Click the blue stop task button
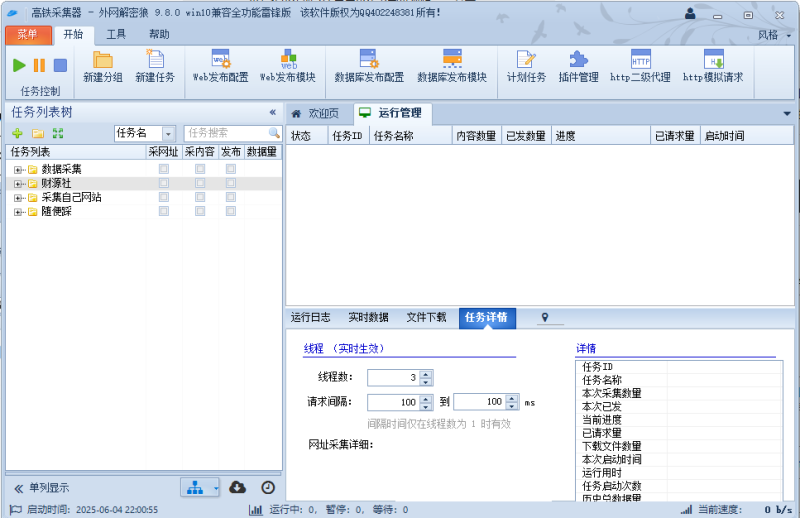 pyautogui.click(x=60, y=65)
